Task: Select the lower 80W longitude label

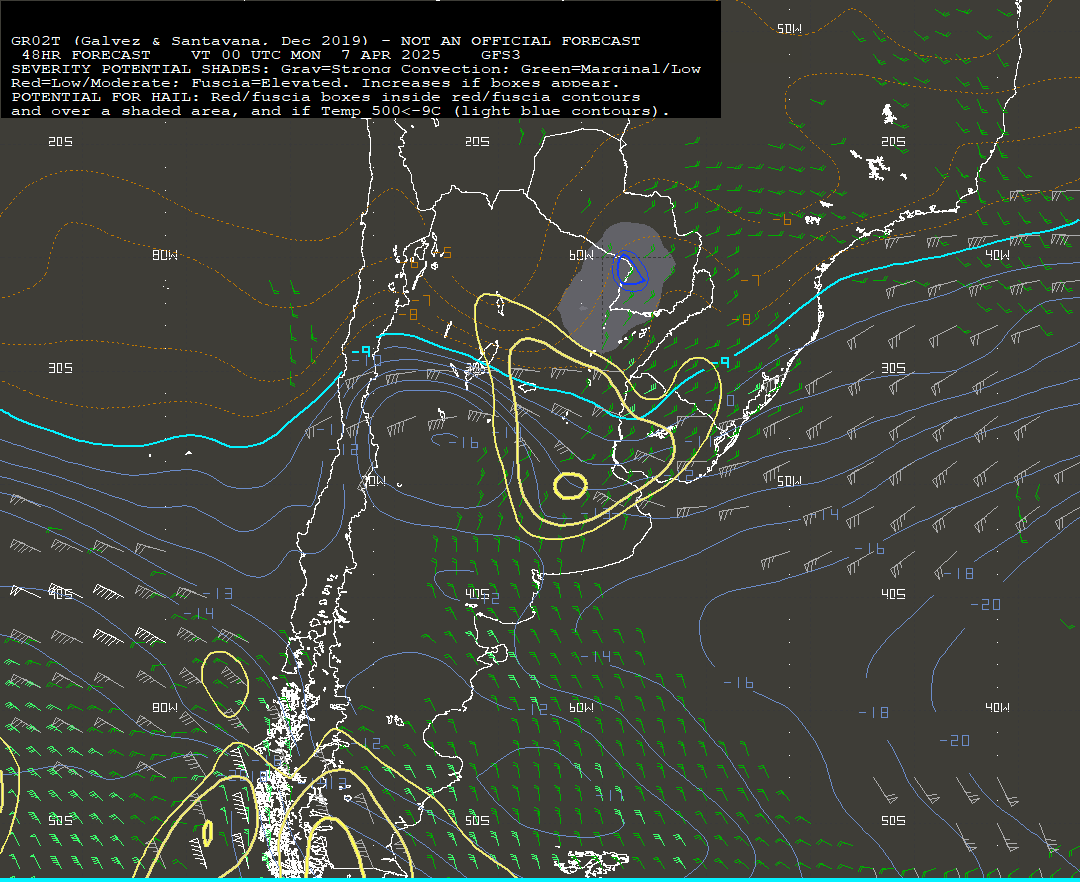Action: pyautogui.click(x=165, y=707)
